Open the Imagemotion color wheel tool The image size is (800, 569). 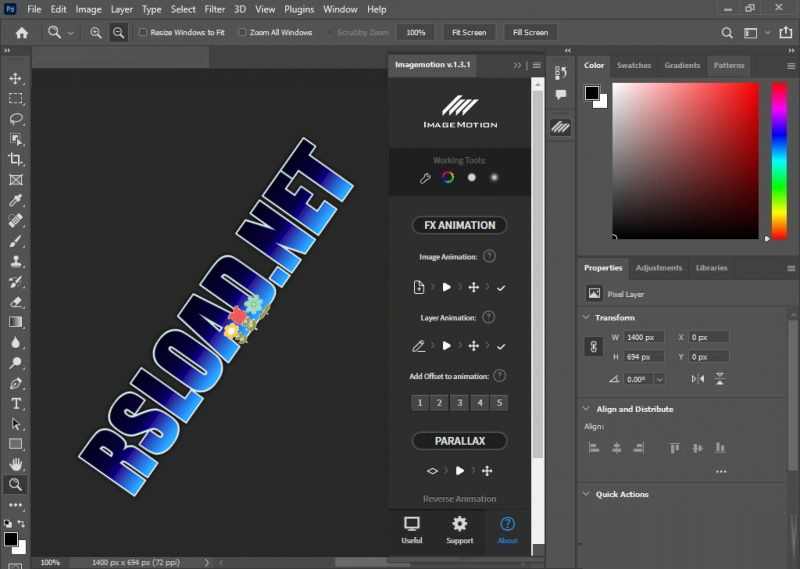[x=447, y=177]
